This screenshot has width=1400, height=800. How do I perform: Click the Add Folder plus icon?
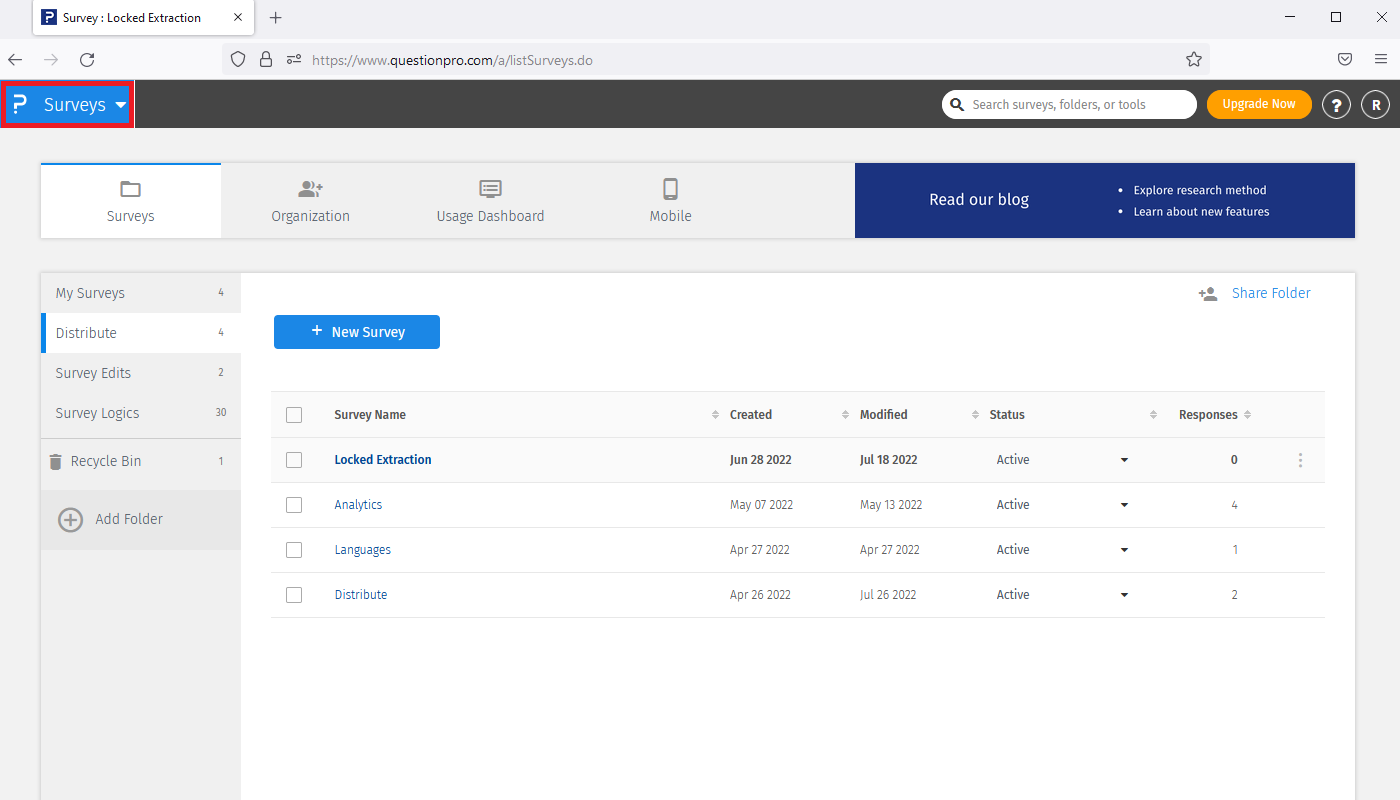click(x=69, y=519)
